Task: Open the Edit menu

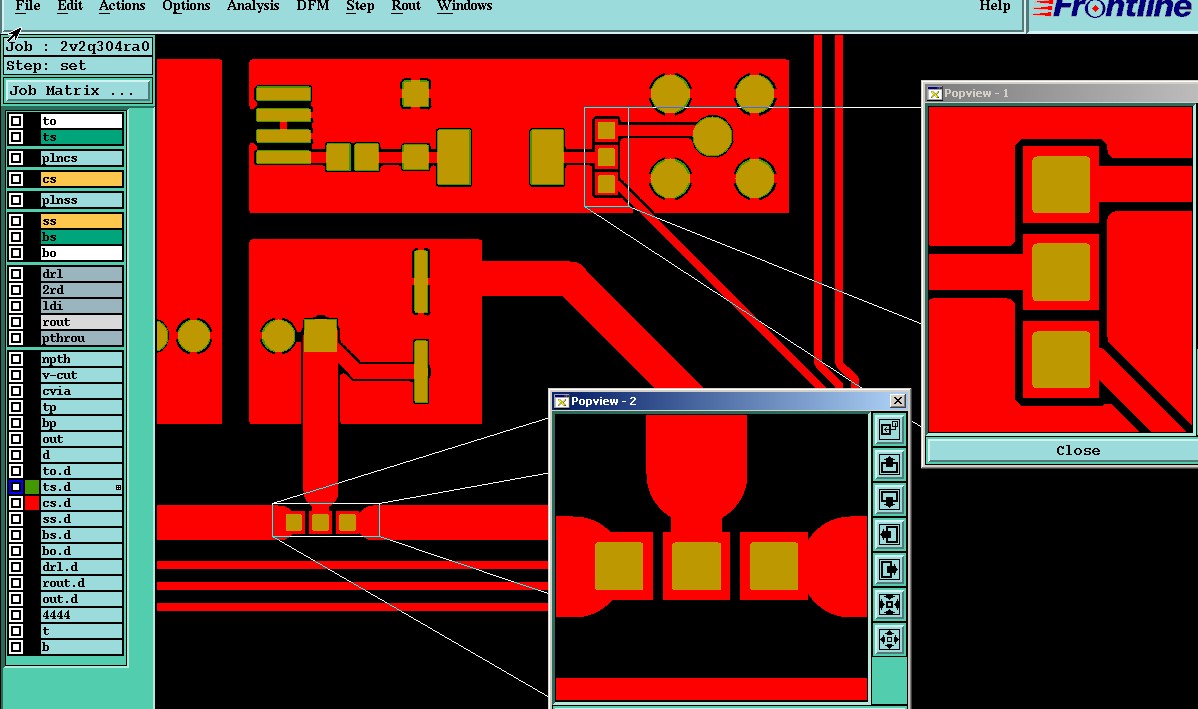Action: (x=70, y=6)
